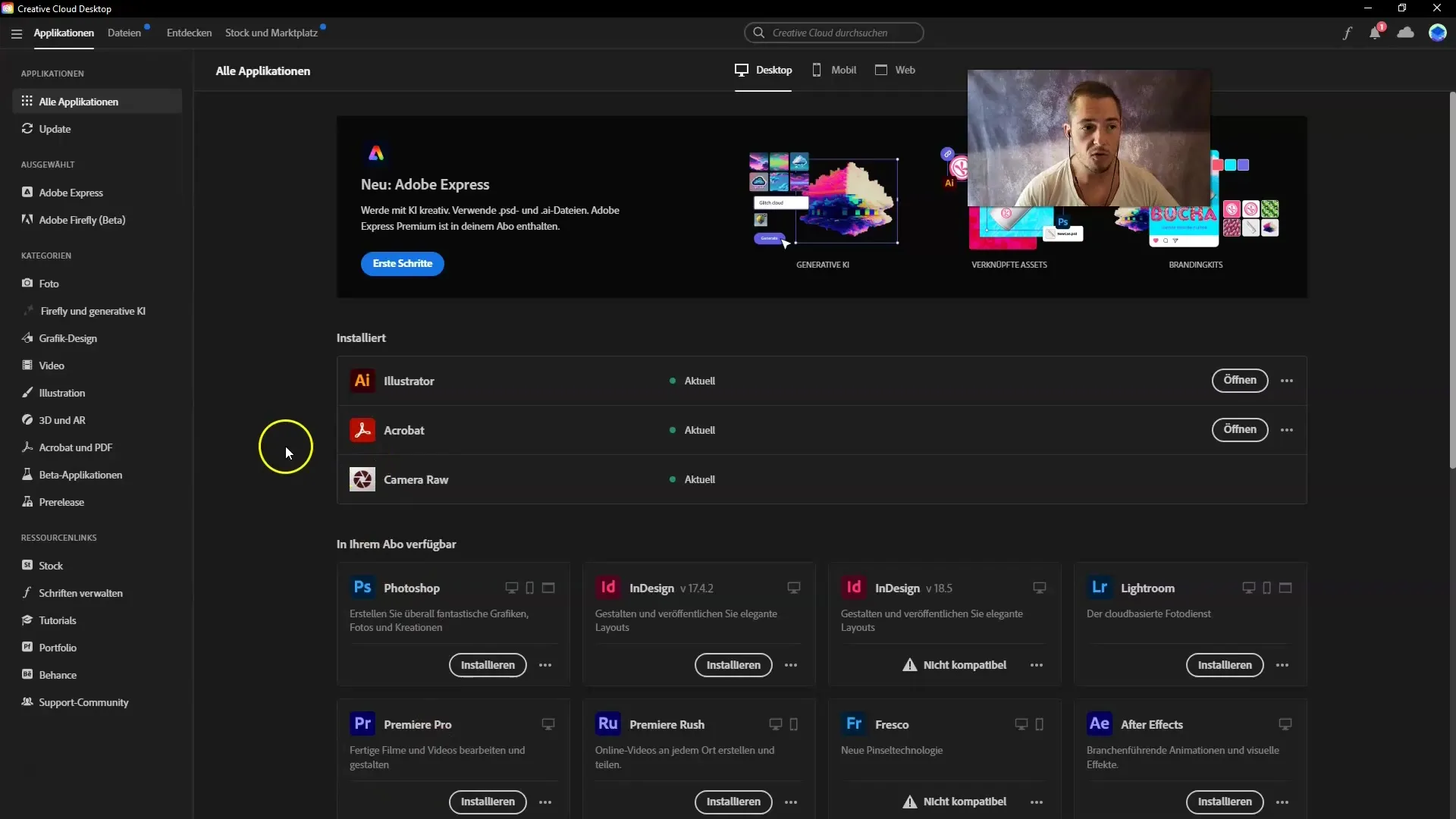
Task: Switch to Stock und Marktplatz tab
Action: click(x=271, y=33)
